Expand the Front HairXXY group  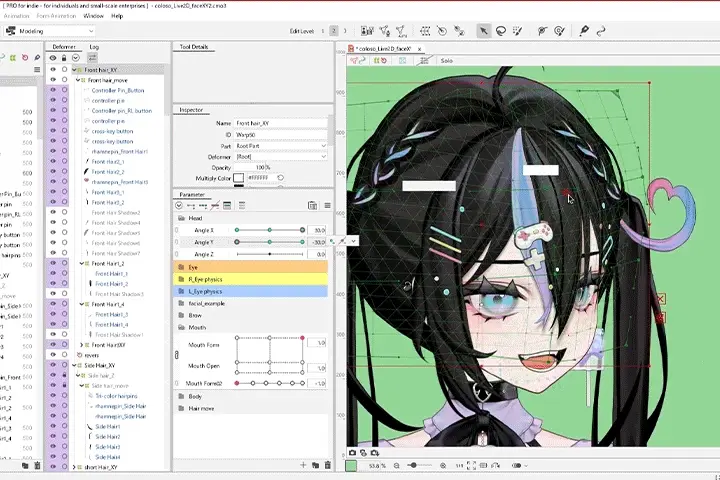click(82, 345)
